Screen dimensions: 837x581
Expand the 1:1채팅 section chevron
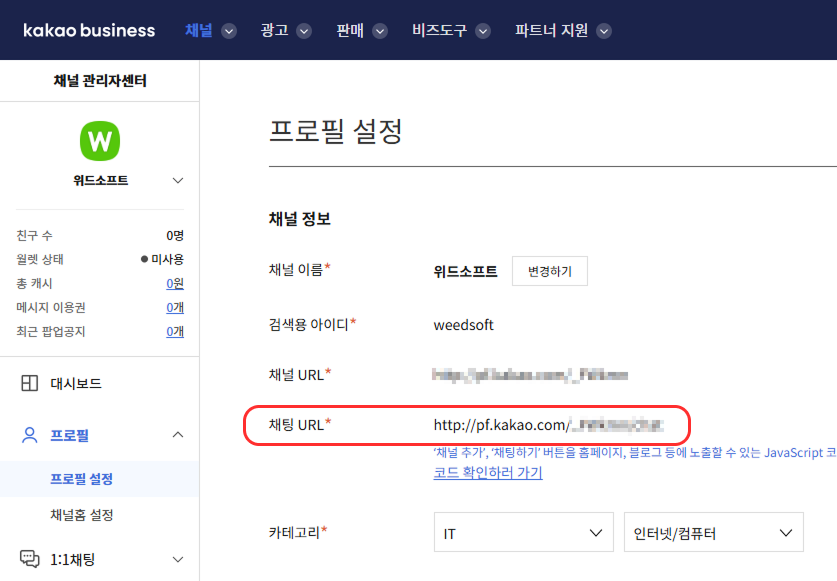click(178, 560)
